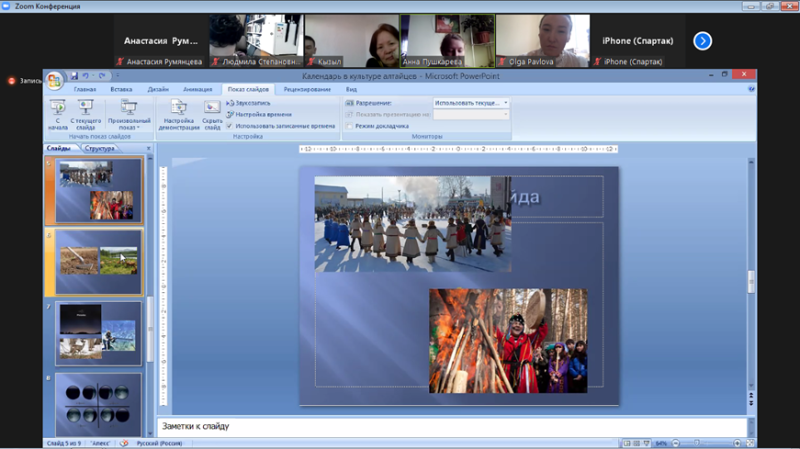Click the Zoom Запись recording indicator
This screenshot has width=800, height=449.
(x=24, y=81)
